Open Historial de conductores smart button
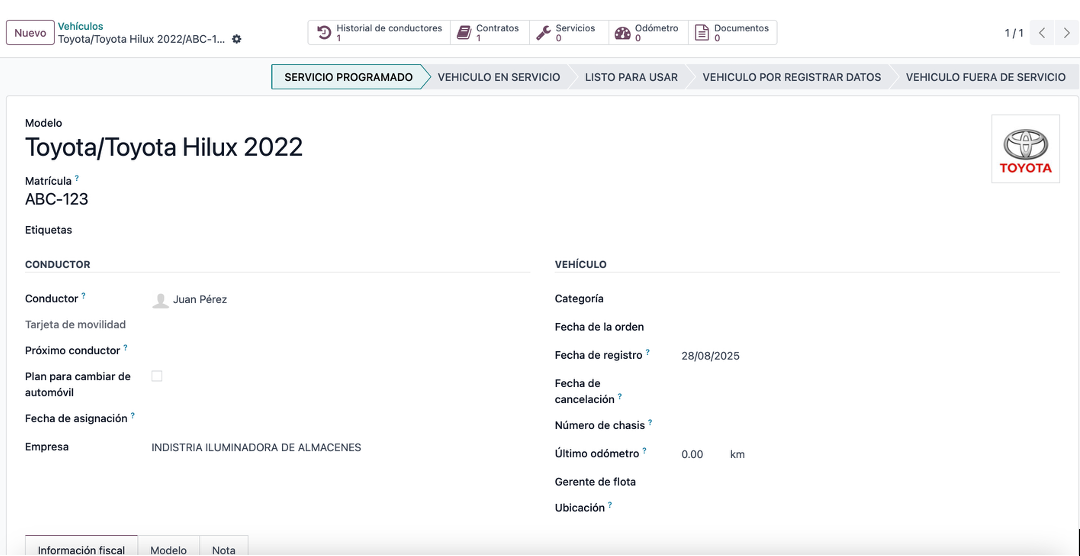Viewport: 1080px width, 556px height. pos(380,32)
